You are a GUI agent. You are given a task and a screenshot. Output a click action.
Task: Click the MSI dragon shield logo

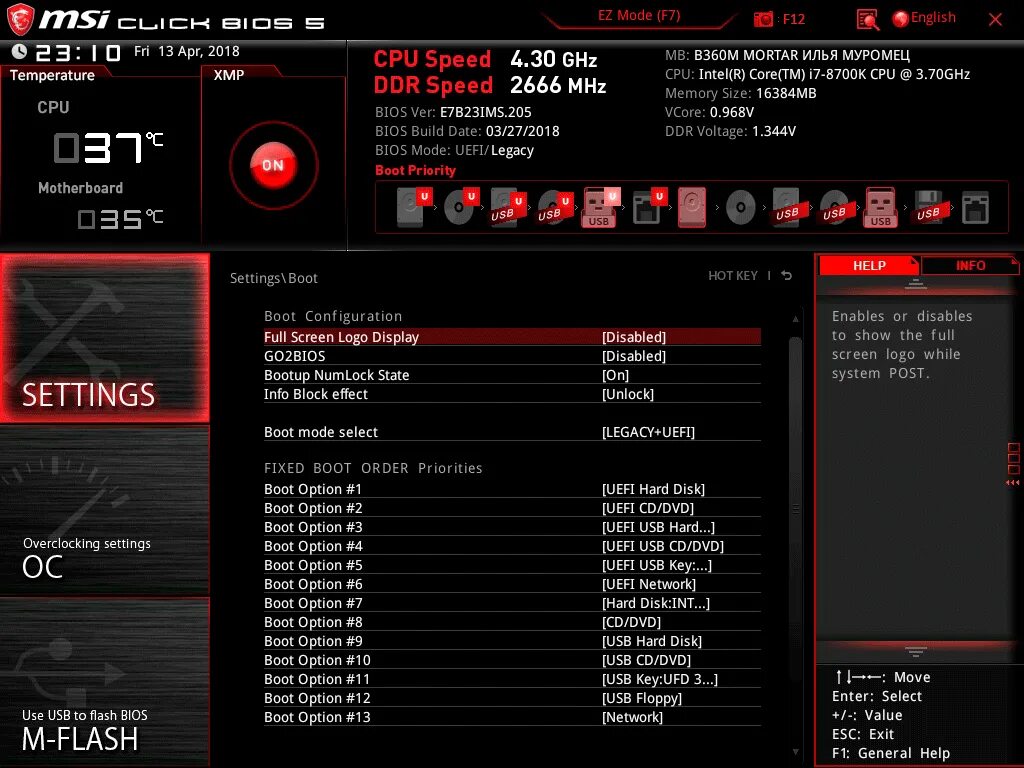pyautogui.click(x=20, y=19)
